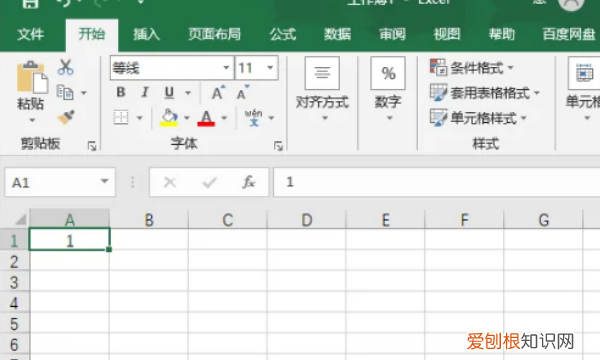This screenshot has height=360, width=600.
Task: Open font (字体) dialog launcher
Action: pos(278,146)
